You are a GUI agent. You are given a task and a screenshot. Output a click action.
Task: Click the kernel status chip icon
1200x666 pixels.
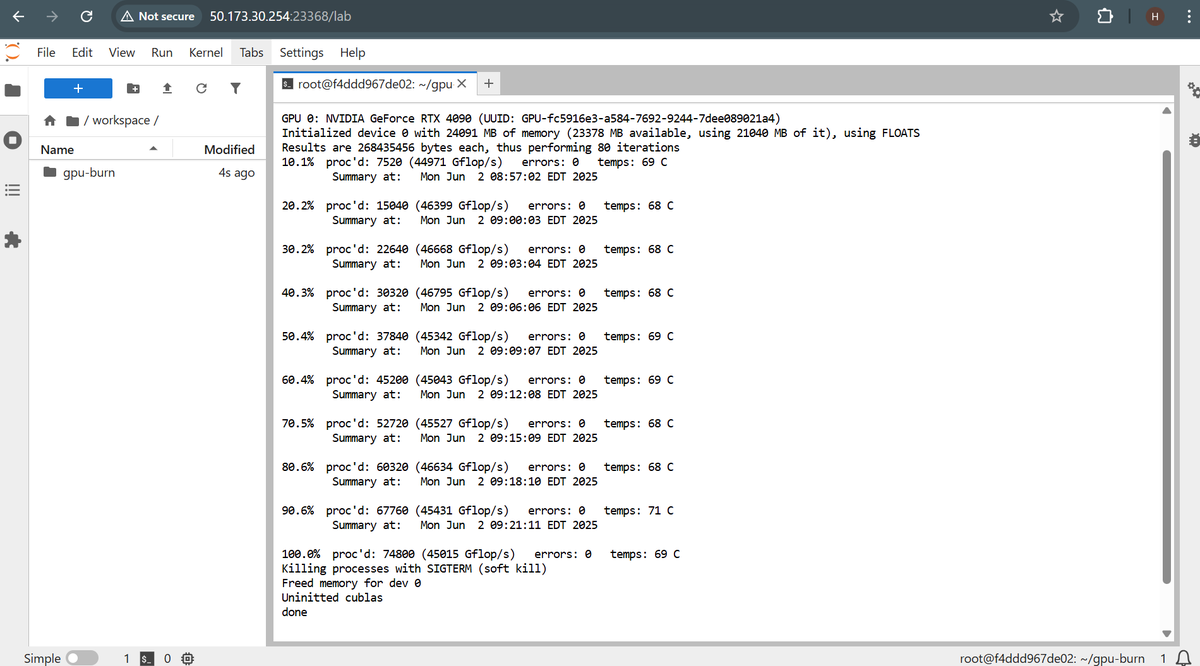click(x=188, y=658)
